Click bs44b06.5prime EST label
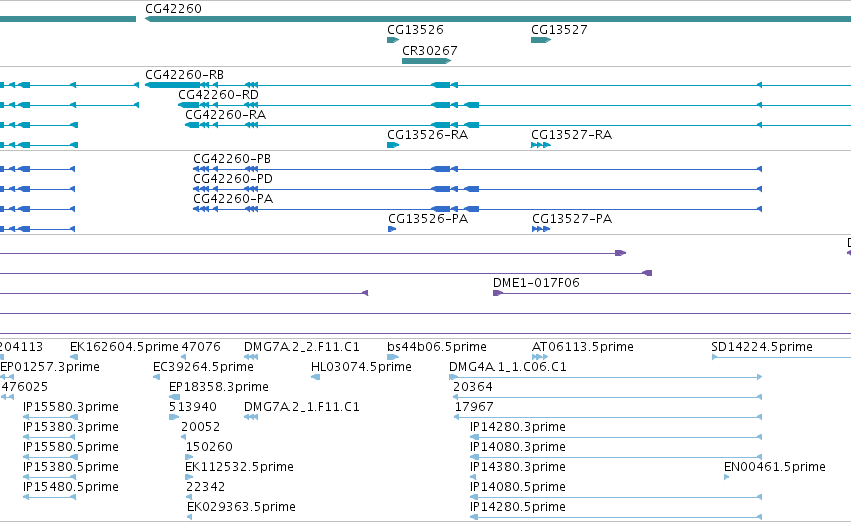This screenshot has height=522, width=851. click(437, 347)
